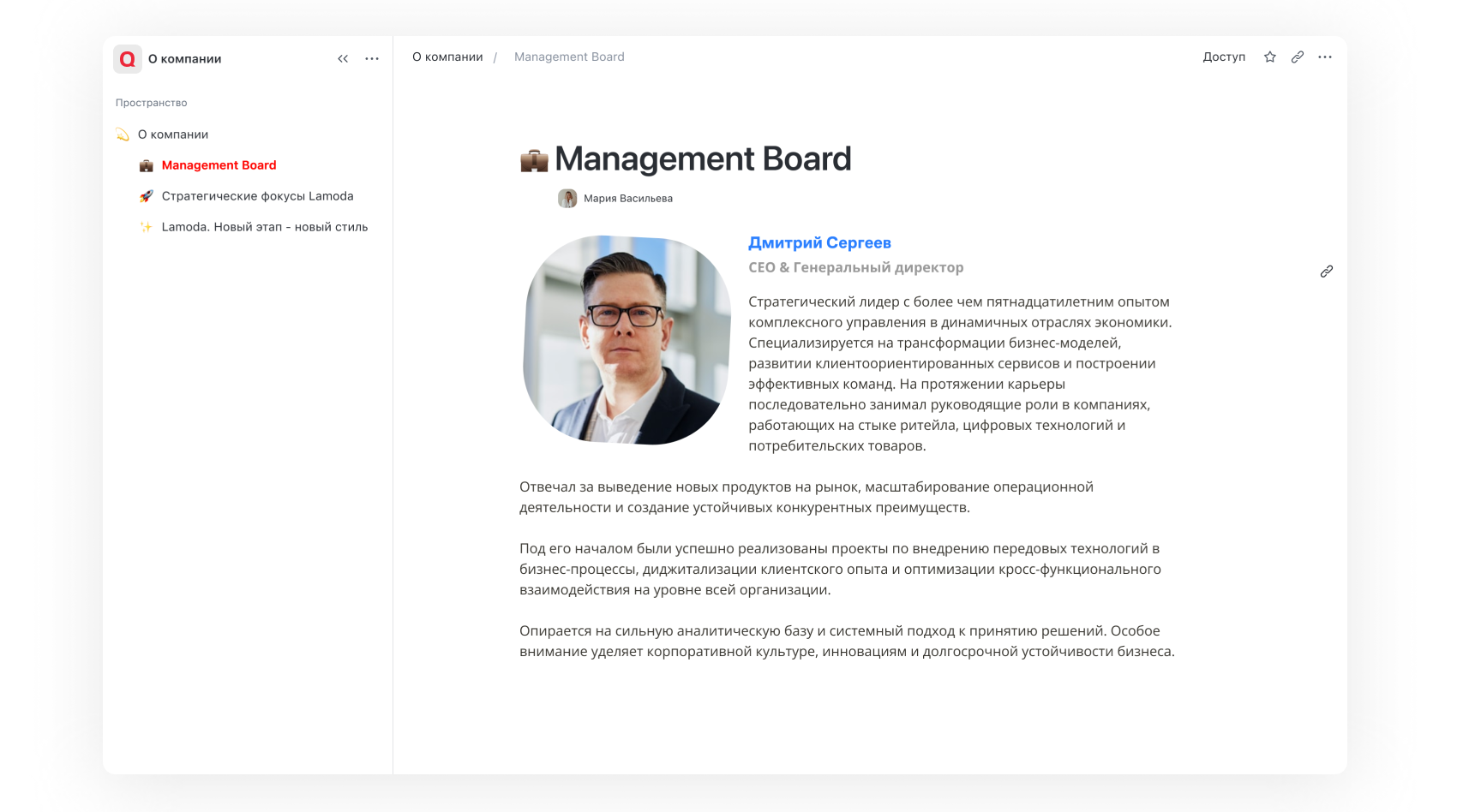This screenshot has width=1457, height=812.
Task: Star this page as favorite
Action: pos(1270,57)
